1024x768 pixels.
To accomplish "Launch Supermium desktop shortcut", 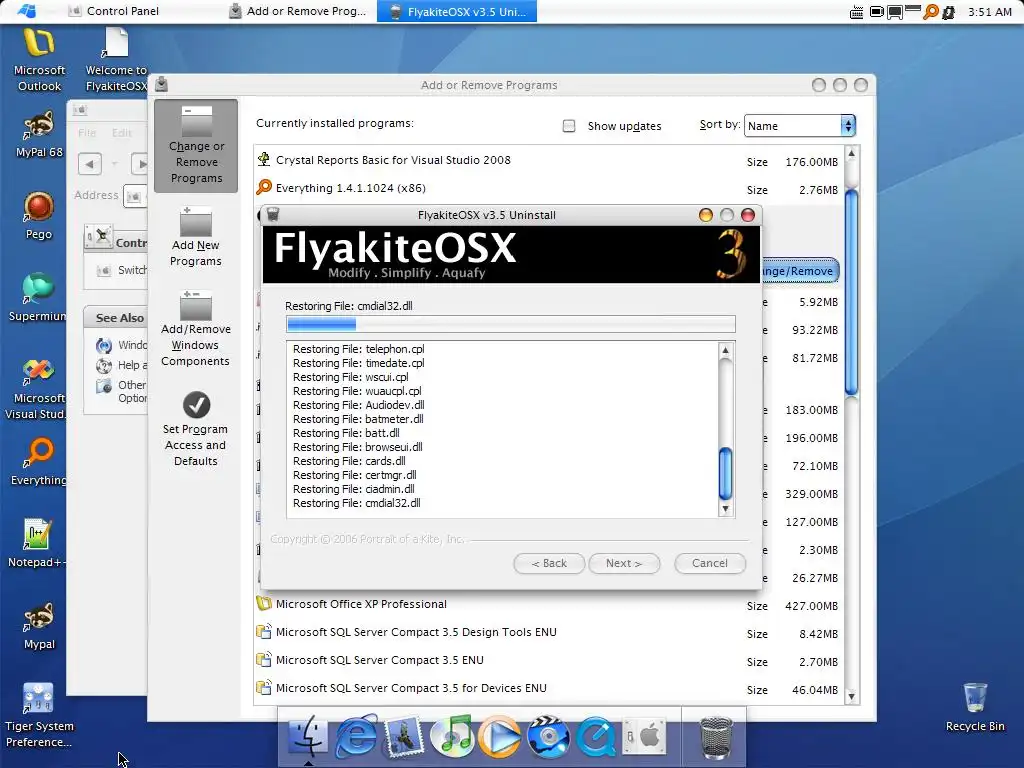I will point(38,298).
